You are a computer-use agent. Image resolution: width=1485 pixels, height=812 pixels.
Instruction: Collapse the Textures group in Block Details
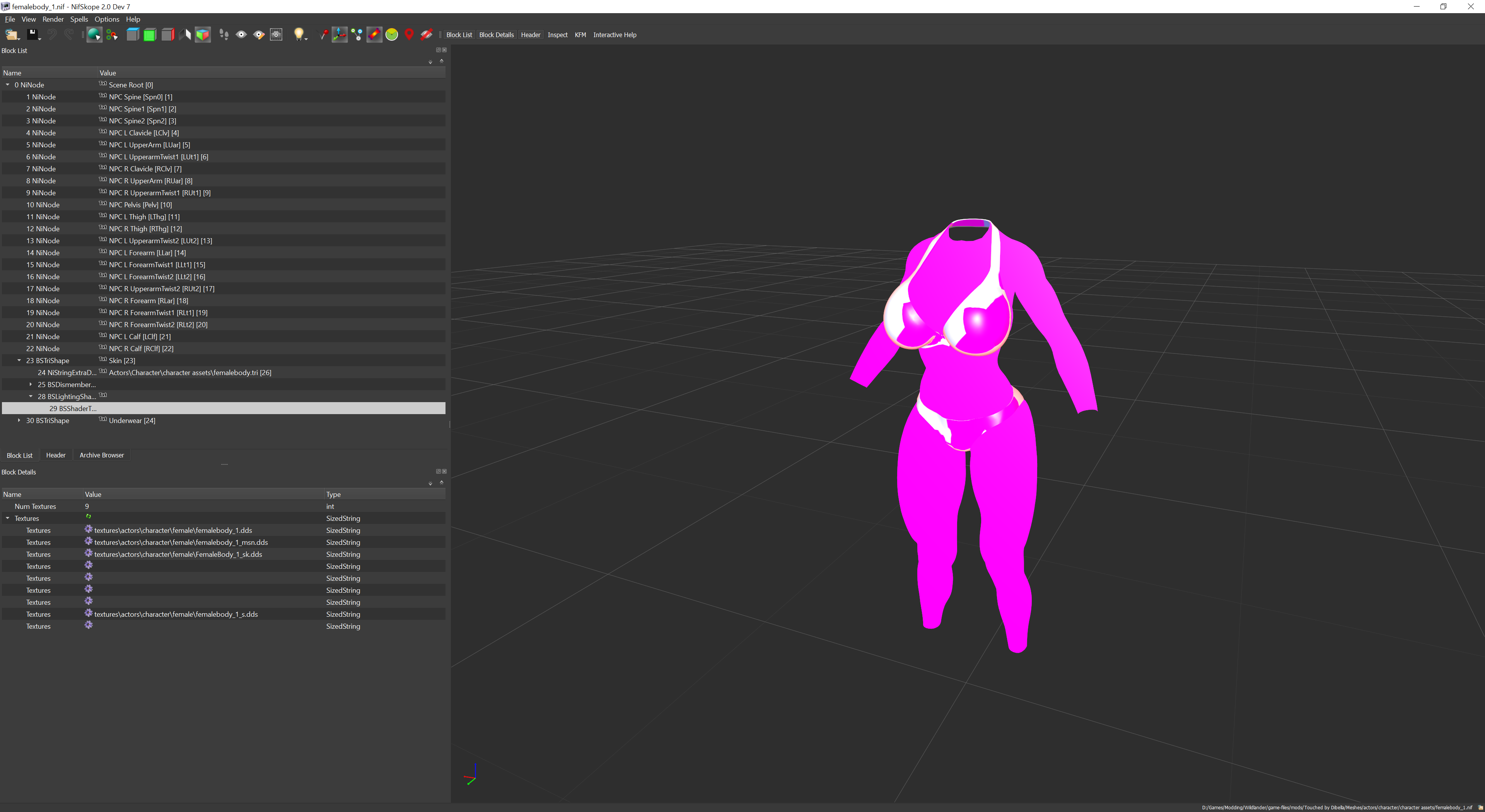pos(7,518)
